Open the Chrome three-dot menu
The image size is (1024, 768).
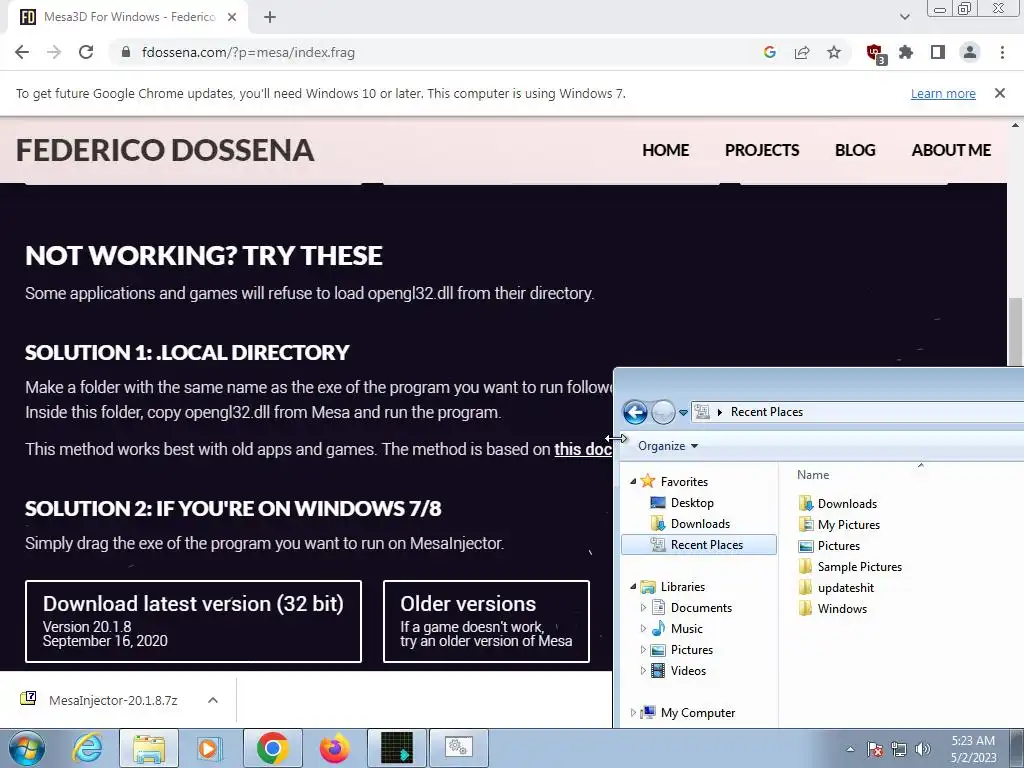tap(1002, 52)
